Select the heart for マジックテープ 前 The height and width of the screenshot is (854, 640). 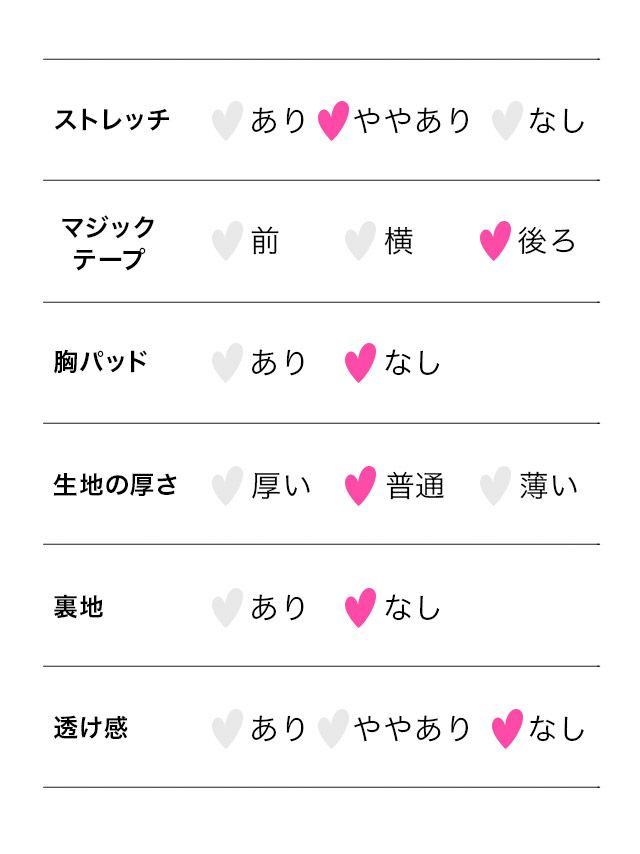227,242
